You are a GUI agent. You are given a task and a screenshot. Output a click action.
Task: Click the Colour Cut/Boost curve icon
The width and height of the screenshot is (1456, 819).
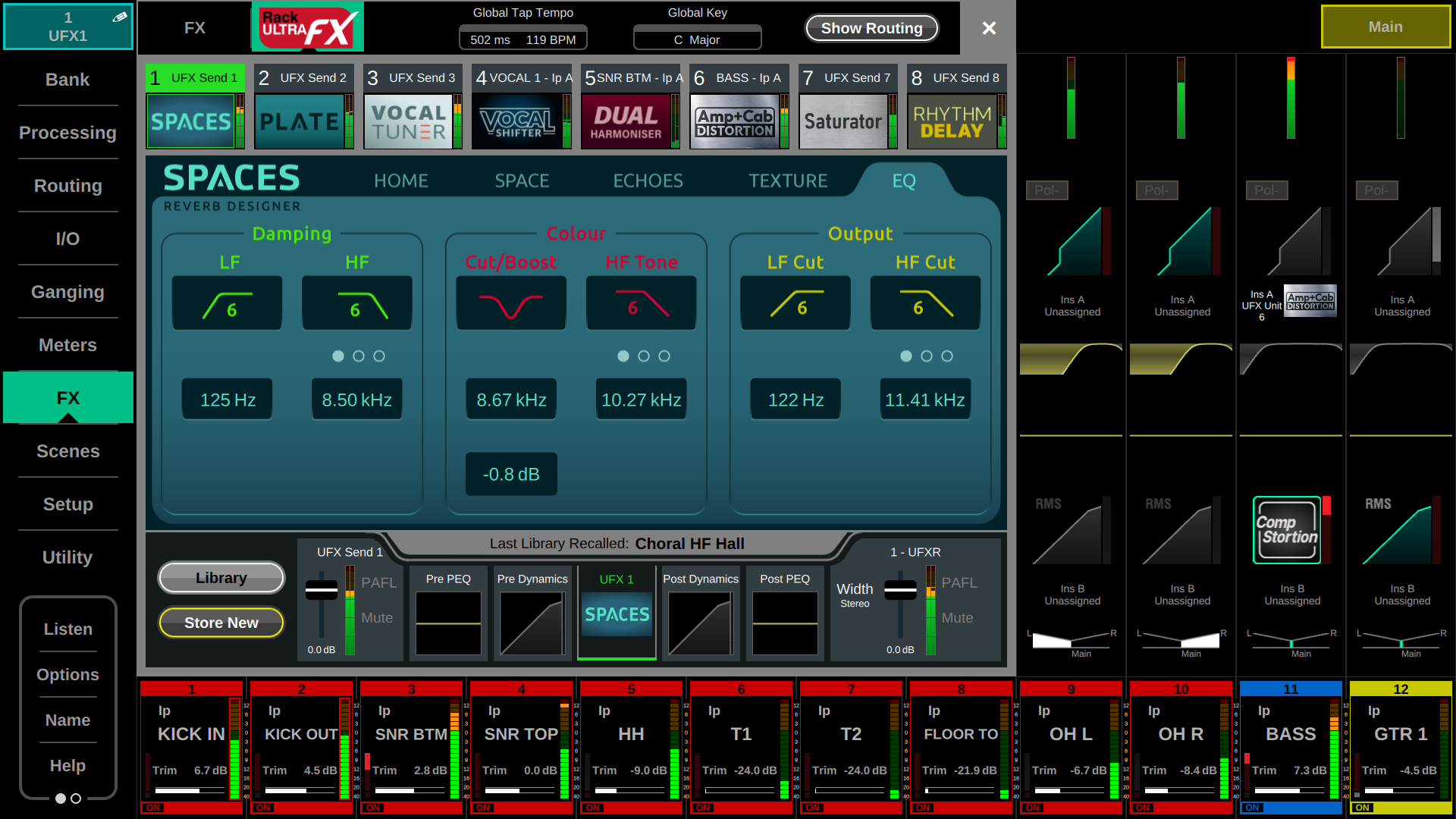(x=511, y=303)
